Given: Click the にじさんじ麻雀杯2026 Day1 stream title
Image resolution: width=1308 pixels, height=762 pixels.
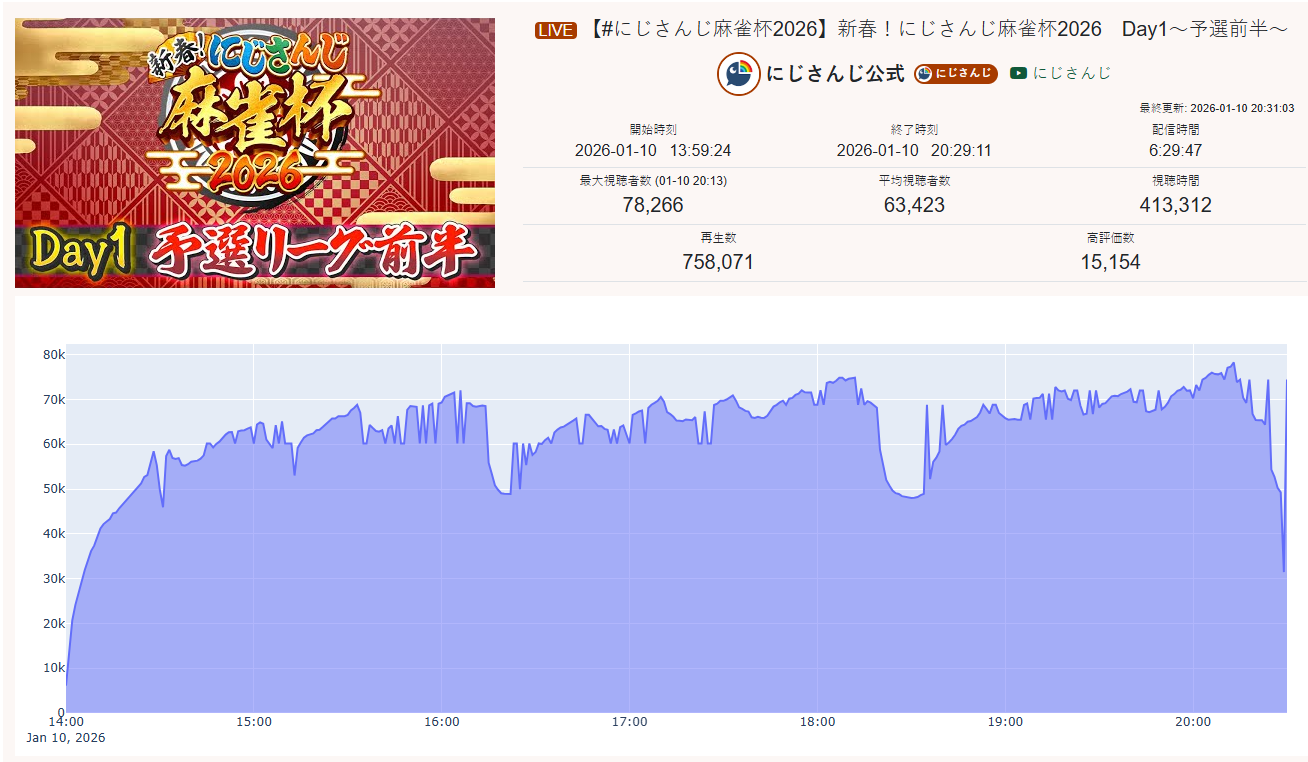Looking at the screenshot, I should click(937, 29).
